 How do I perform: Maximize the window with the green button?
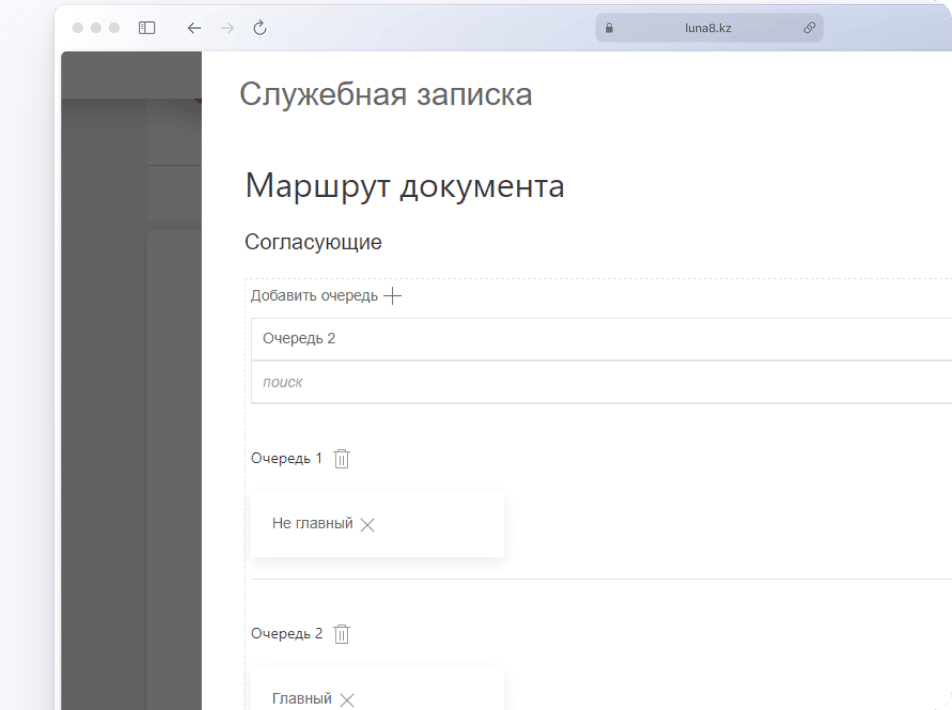[115, 28]
